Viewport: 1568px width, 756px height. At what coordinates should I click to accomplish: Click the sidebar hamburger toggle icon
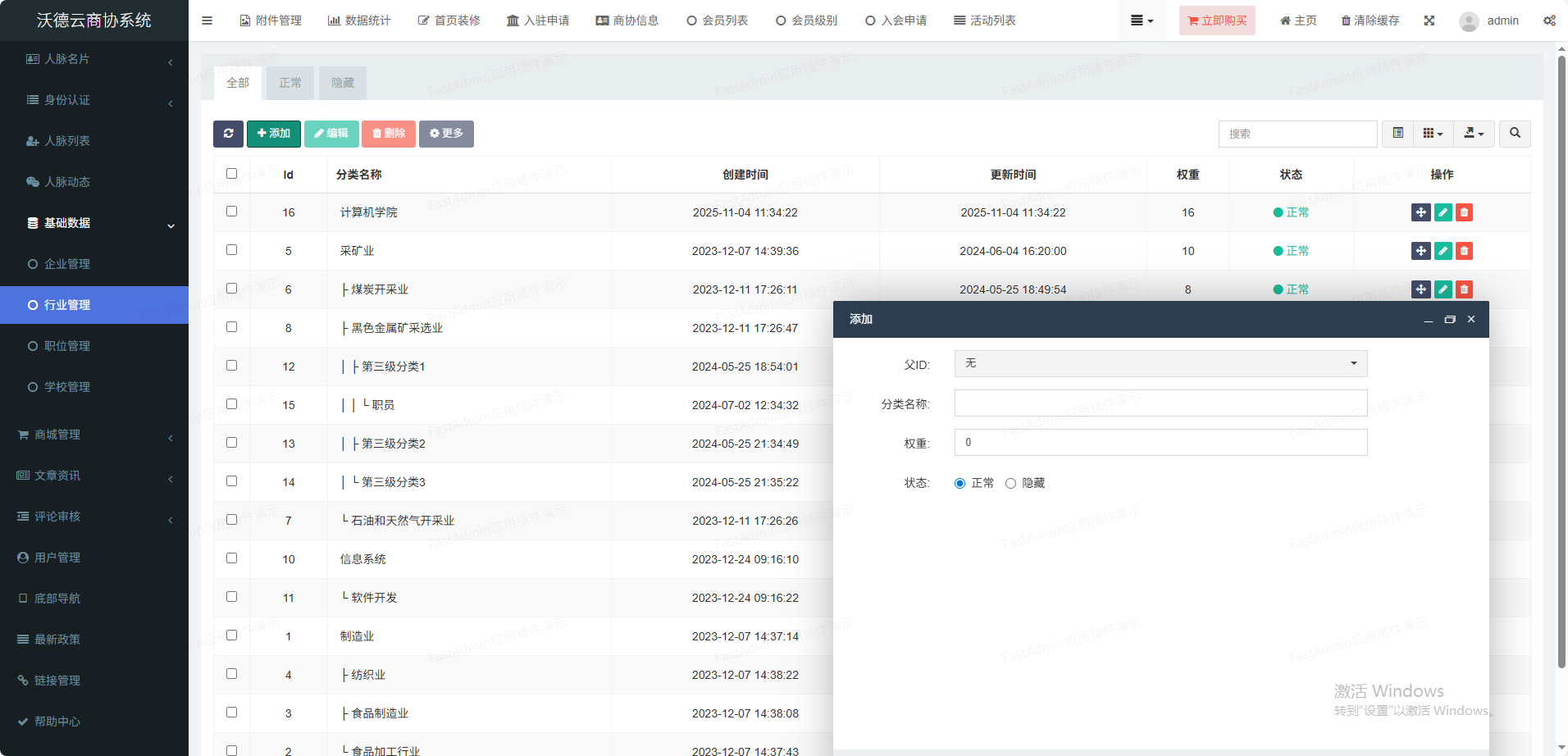[x=207, y=20]
